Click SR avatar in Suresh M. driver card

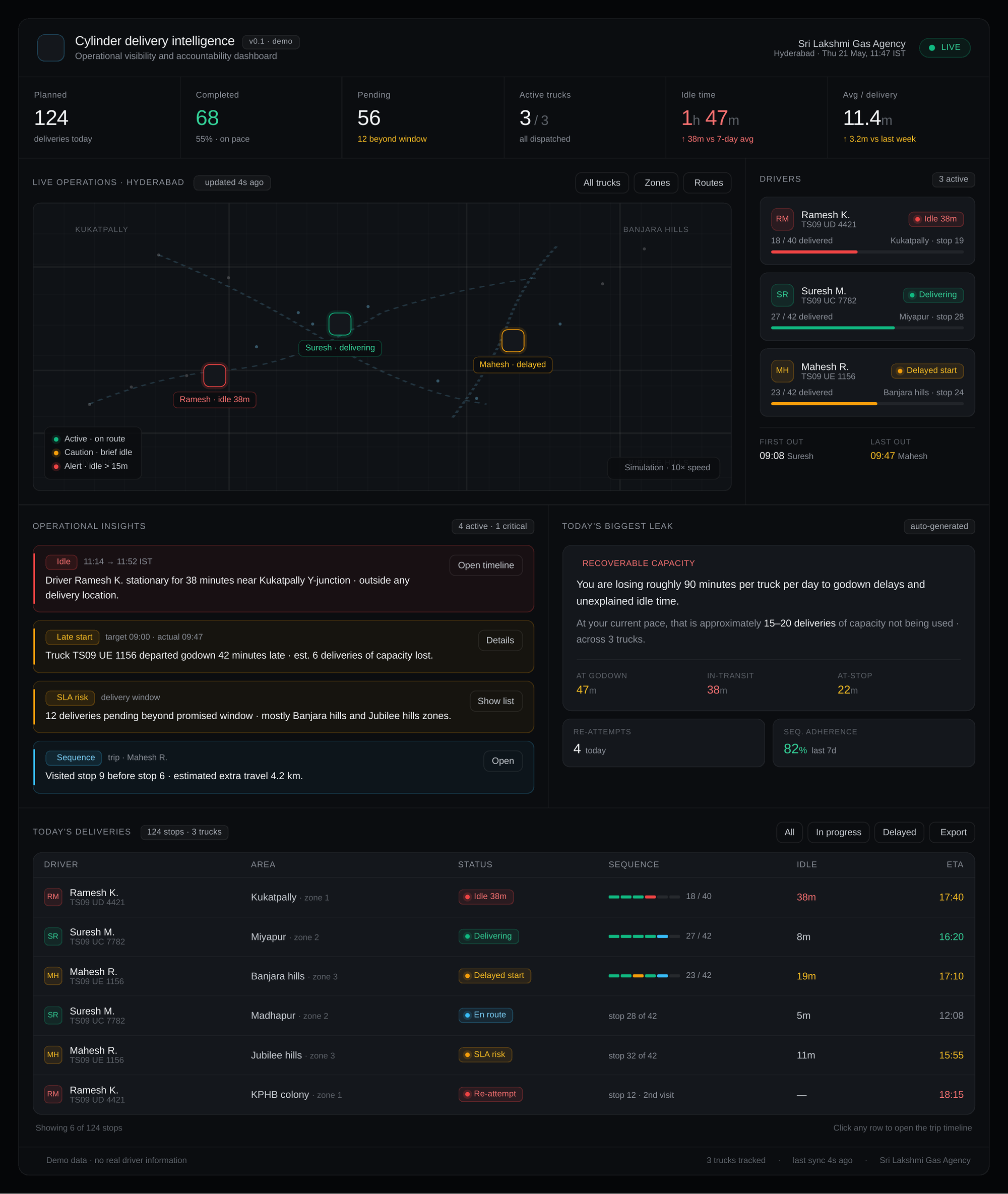coord(782,295)
